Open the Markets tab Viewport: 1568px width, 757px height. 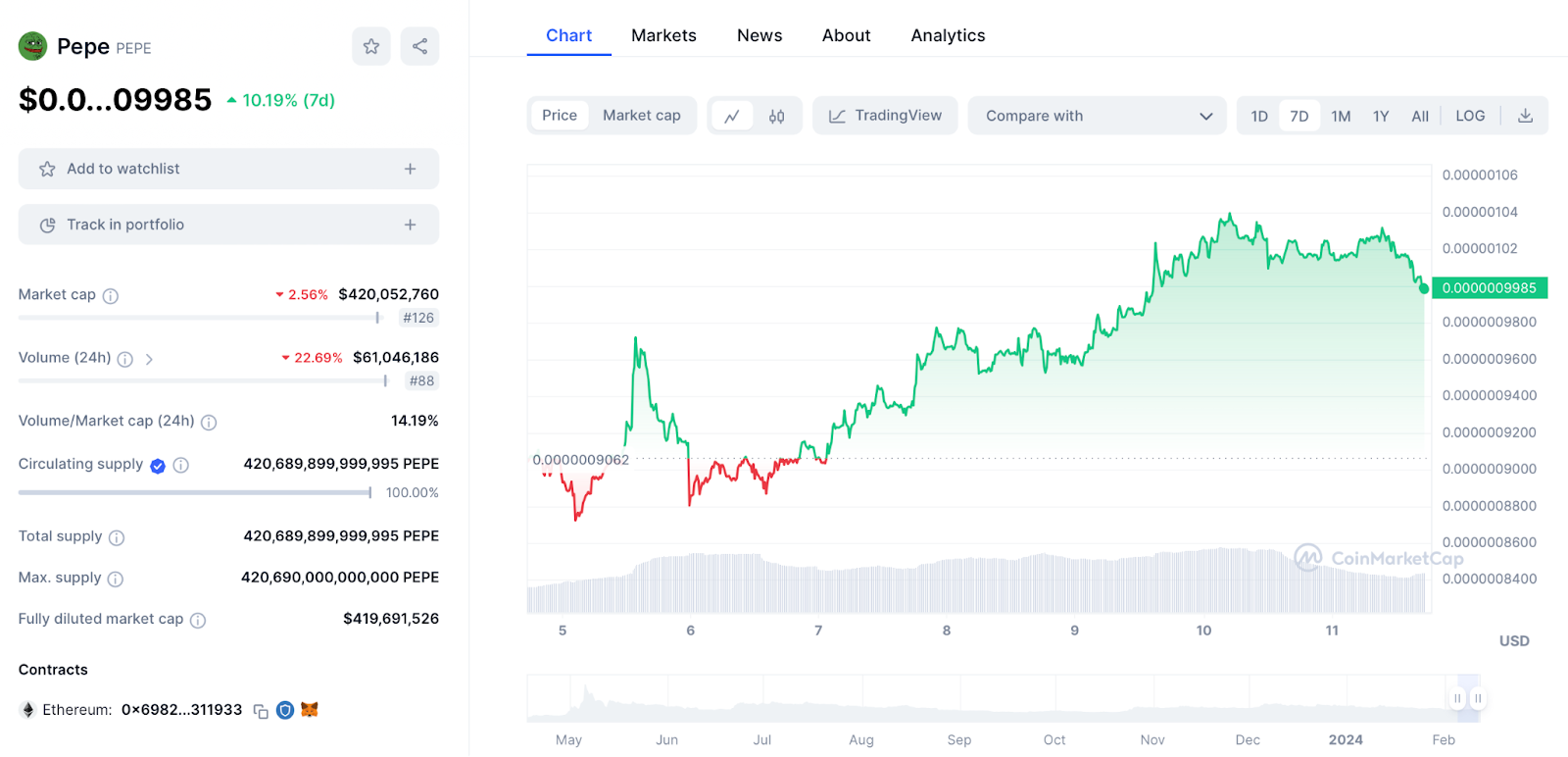(x=663, y=35)
